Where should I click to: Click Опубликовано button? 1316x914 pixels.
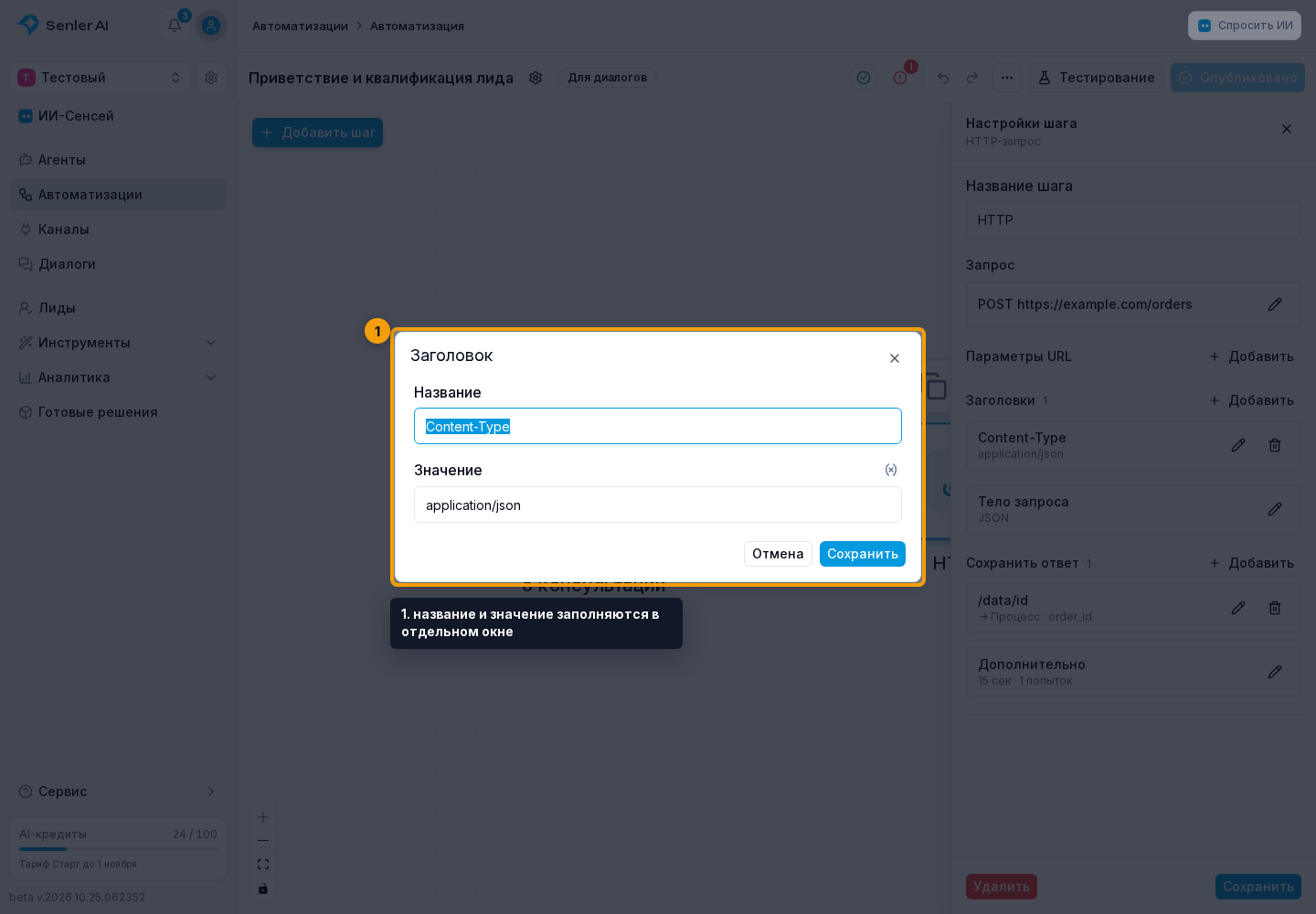pyautogui.click(x=1237, y=78)
